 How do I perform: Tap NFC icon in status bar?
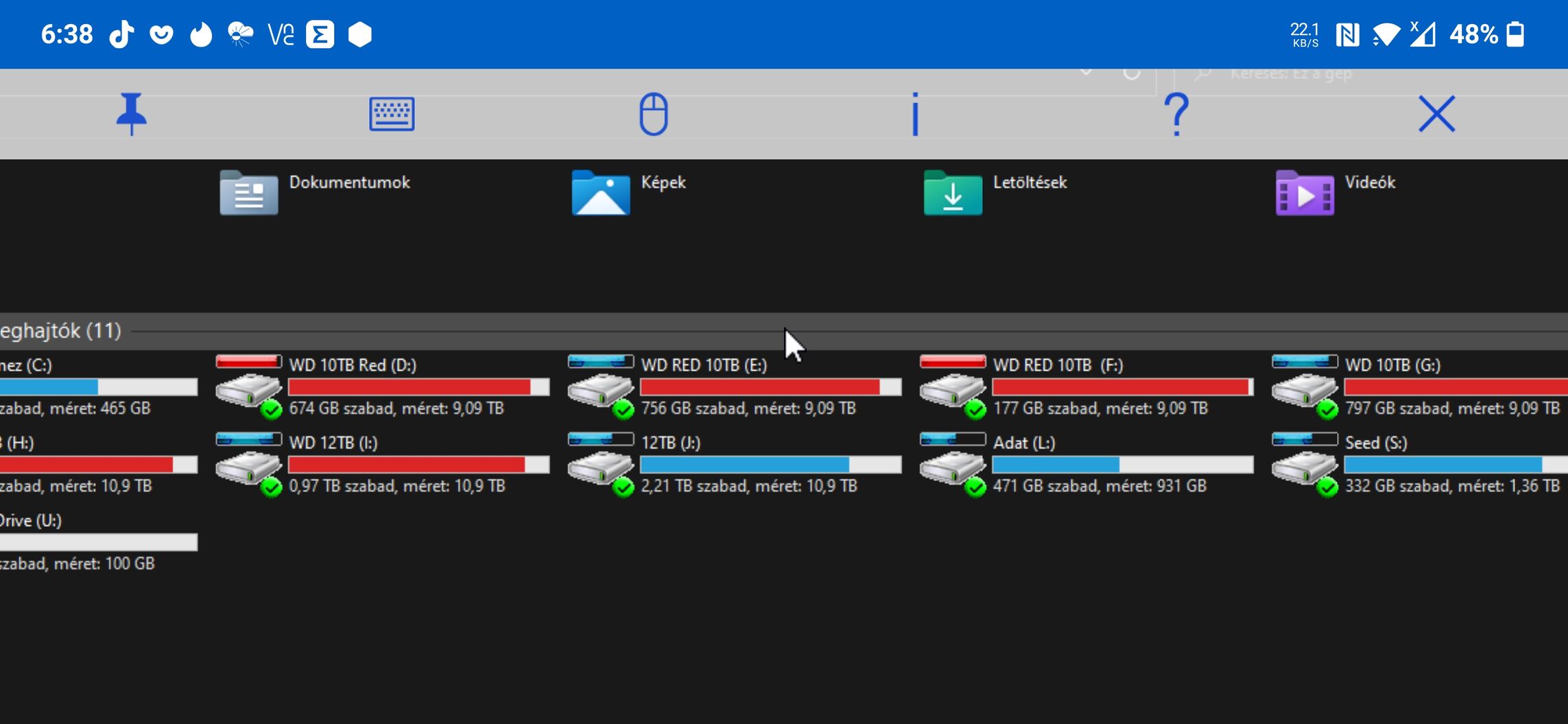click(1347, 34)
